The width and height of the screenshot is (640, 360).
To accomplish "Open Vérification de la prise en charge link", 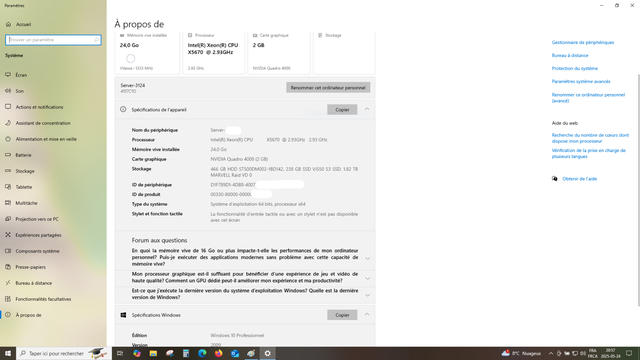I will point(588,153).
